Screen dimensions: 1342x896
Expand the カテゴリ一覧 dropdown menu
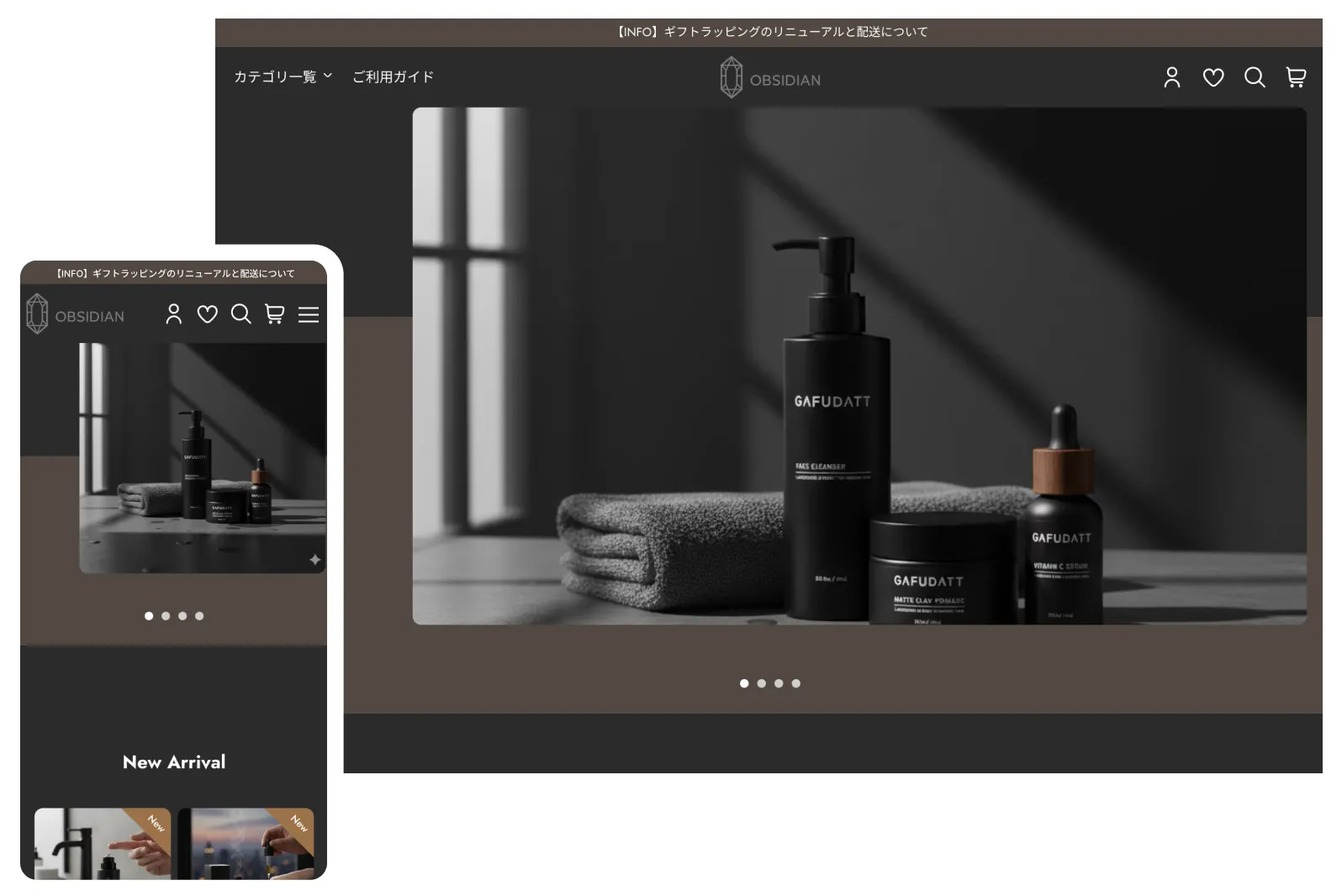coord(283,76)
